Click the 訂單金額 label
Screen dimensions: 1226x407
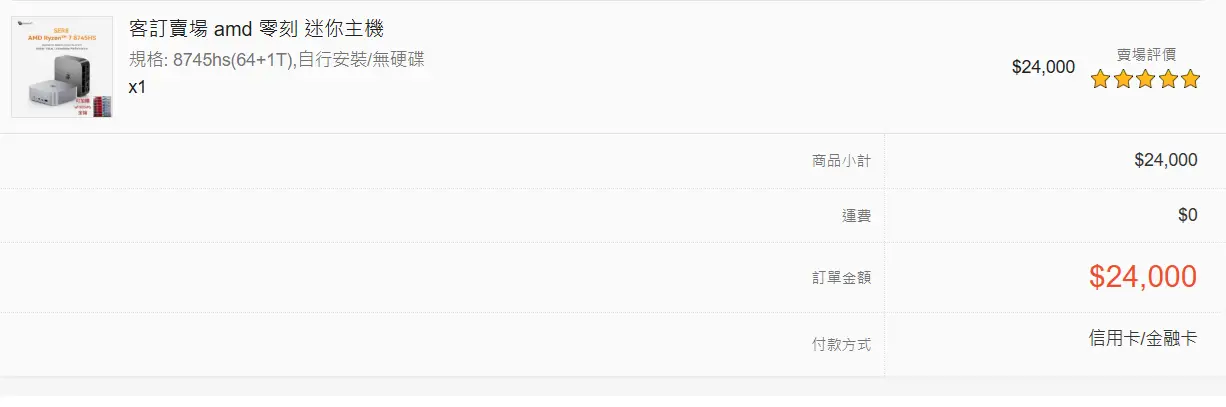tap(841, 278)
